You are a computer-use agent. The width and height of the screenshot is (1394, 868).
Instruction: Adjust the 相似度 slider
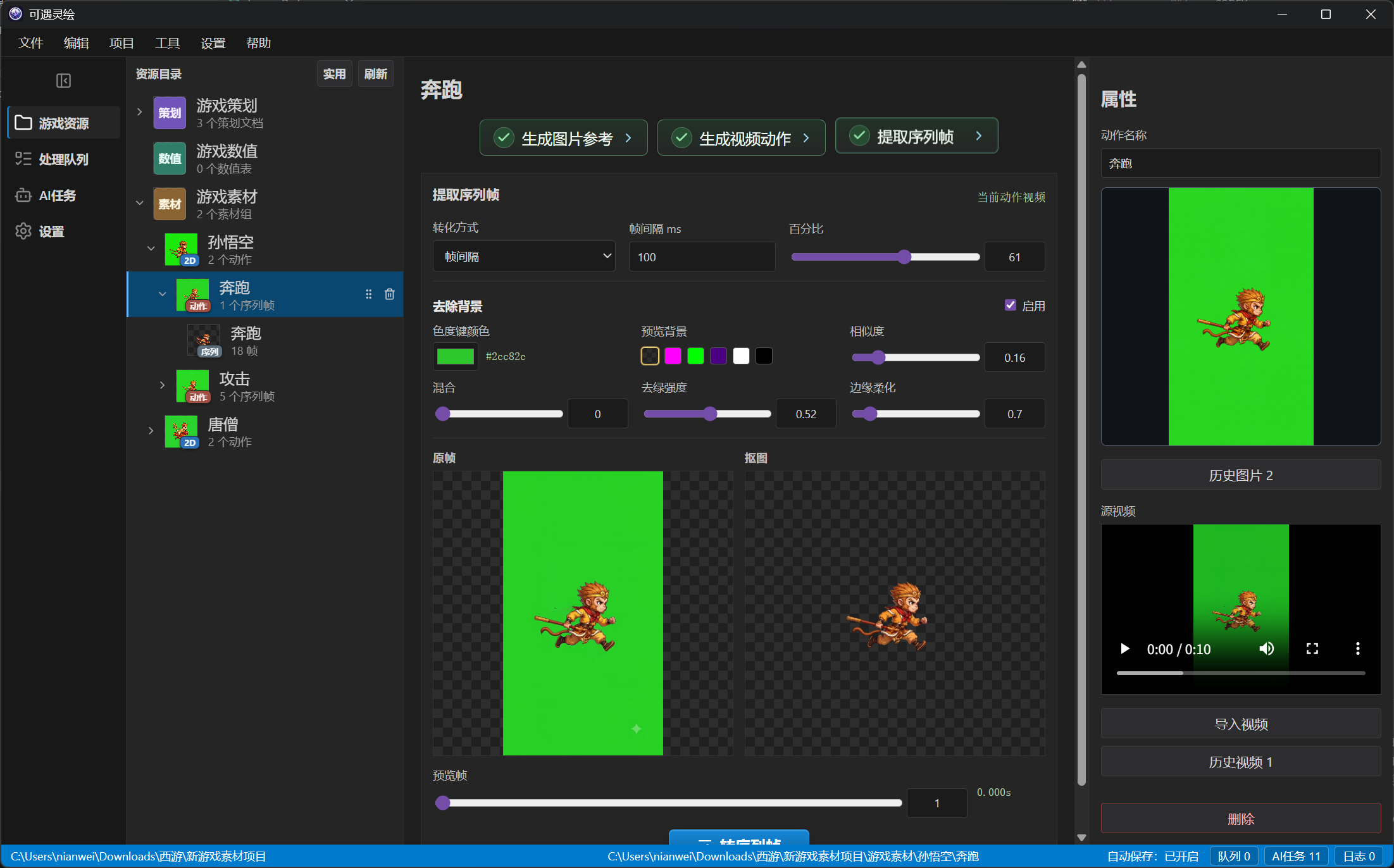click(x=916, y=357)
